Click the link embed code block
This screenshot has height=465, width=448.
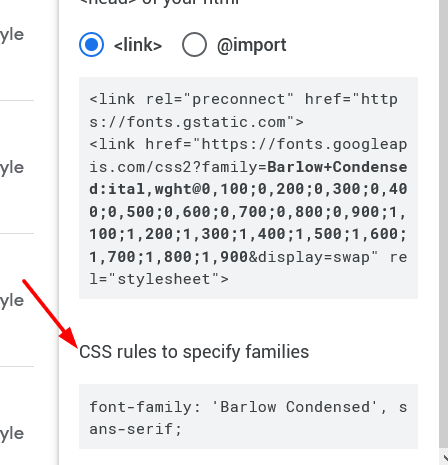pyautogui.click(x=248, y=188)
